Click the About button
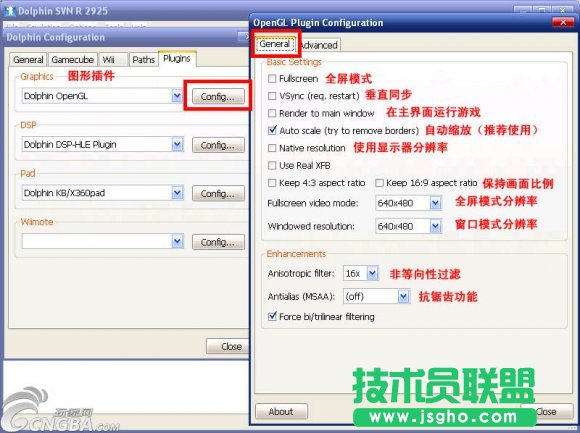580x433 pixels. (281, 411)
